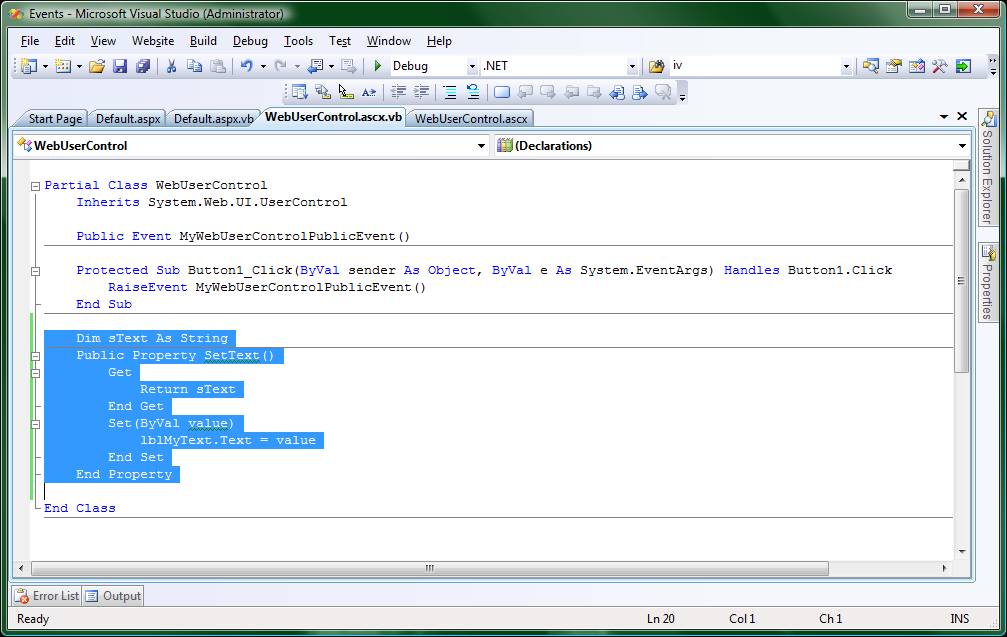Click inside the find text box 'iv'
1007x637 pixels.
(755, 66)
